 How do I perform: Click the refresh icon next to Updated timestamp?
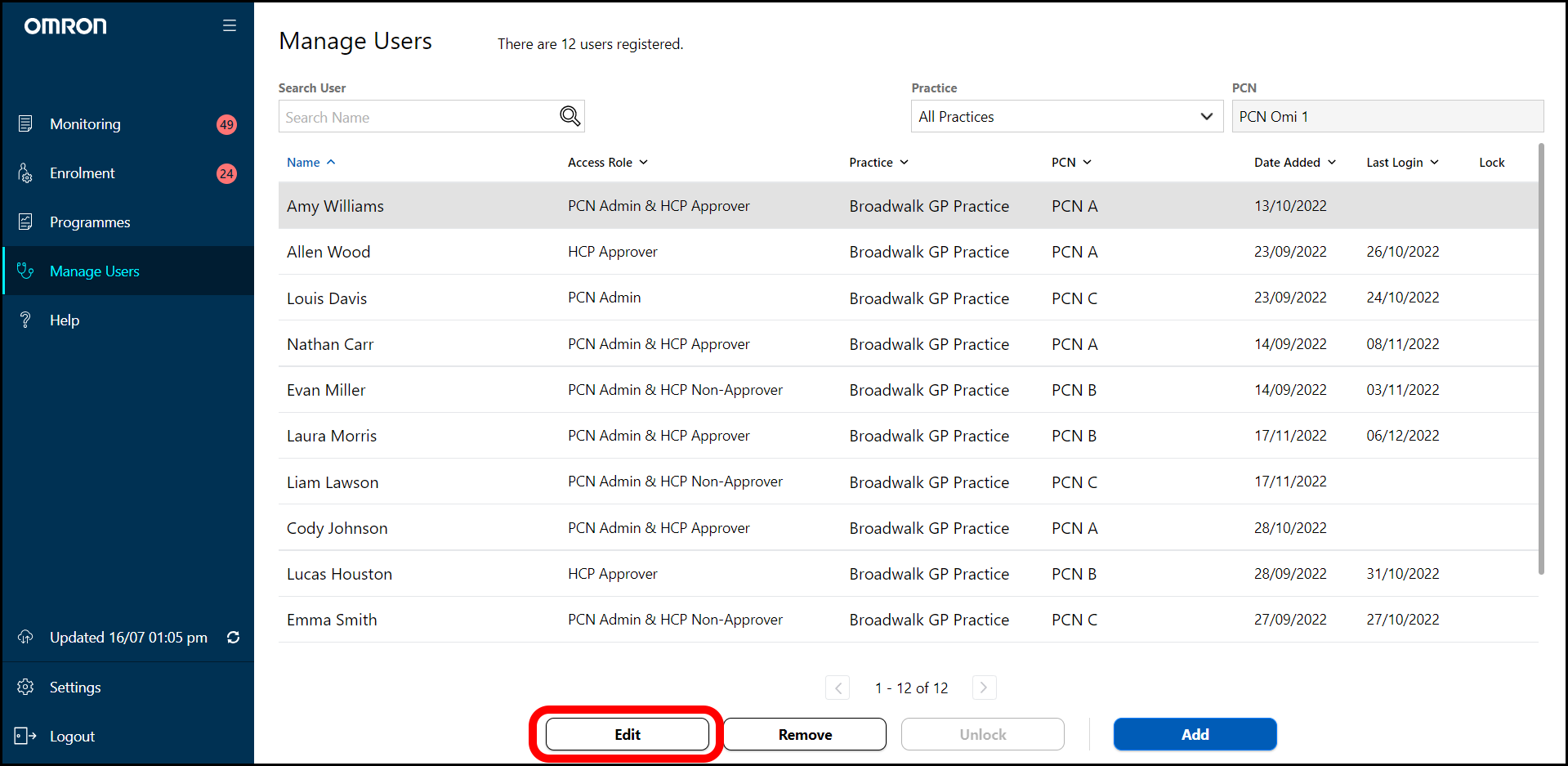point(233,638)
